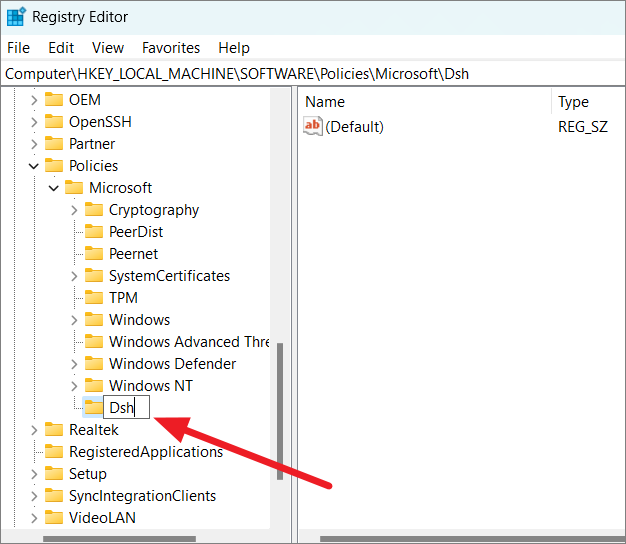Select the (Default) value entry
626x544 pixels.
click(x=354, y=127)
